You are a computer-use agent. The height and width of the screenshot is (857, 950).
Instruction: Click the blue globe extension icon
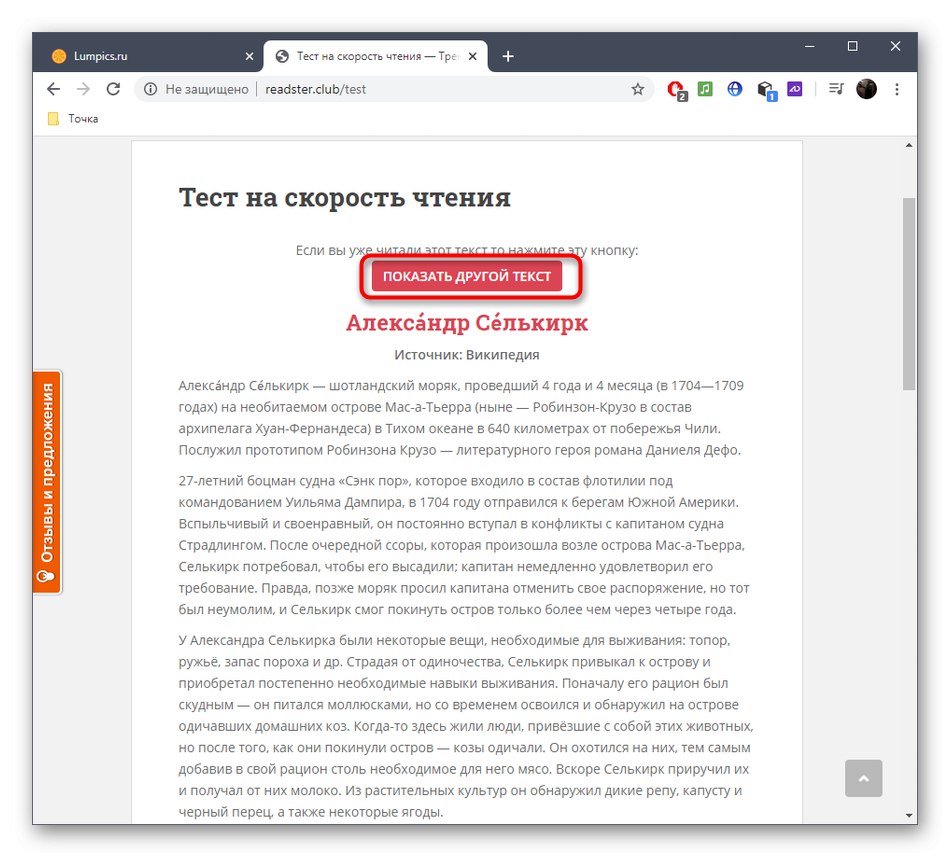coord(734,89)
